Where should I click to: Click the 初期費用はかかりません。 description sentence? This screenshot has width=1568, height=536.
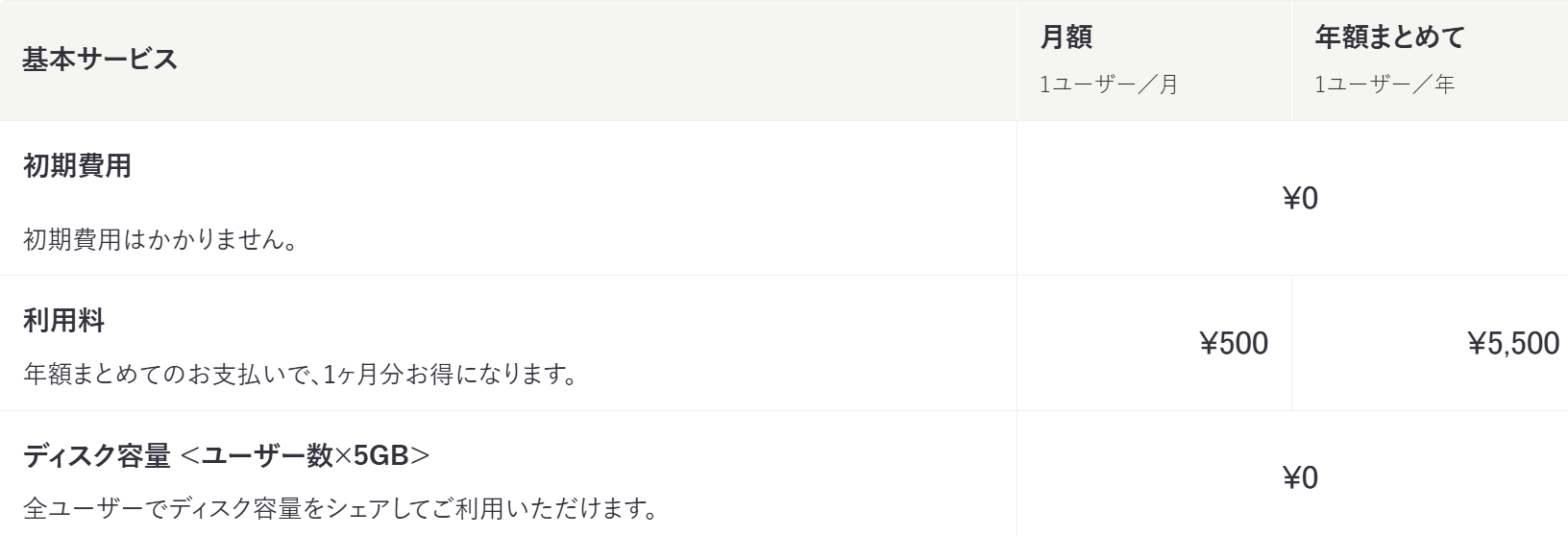pos(159,239)
